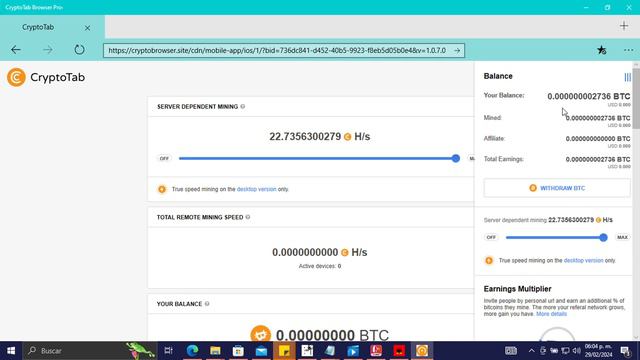
Task: Close the CryptoTab tab
Action: (x=87, y=28)
